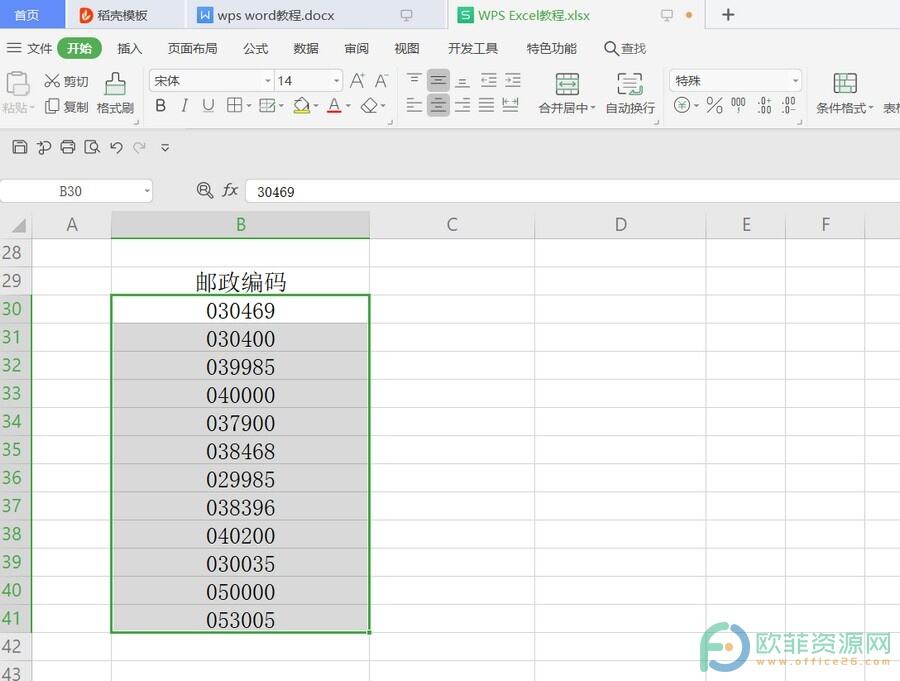
Task: Toggle Underline formatting
Action: pos(208,106)
